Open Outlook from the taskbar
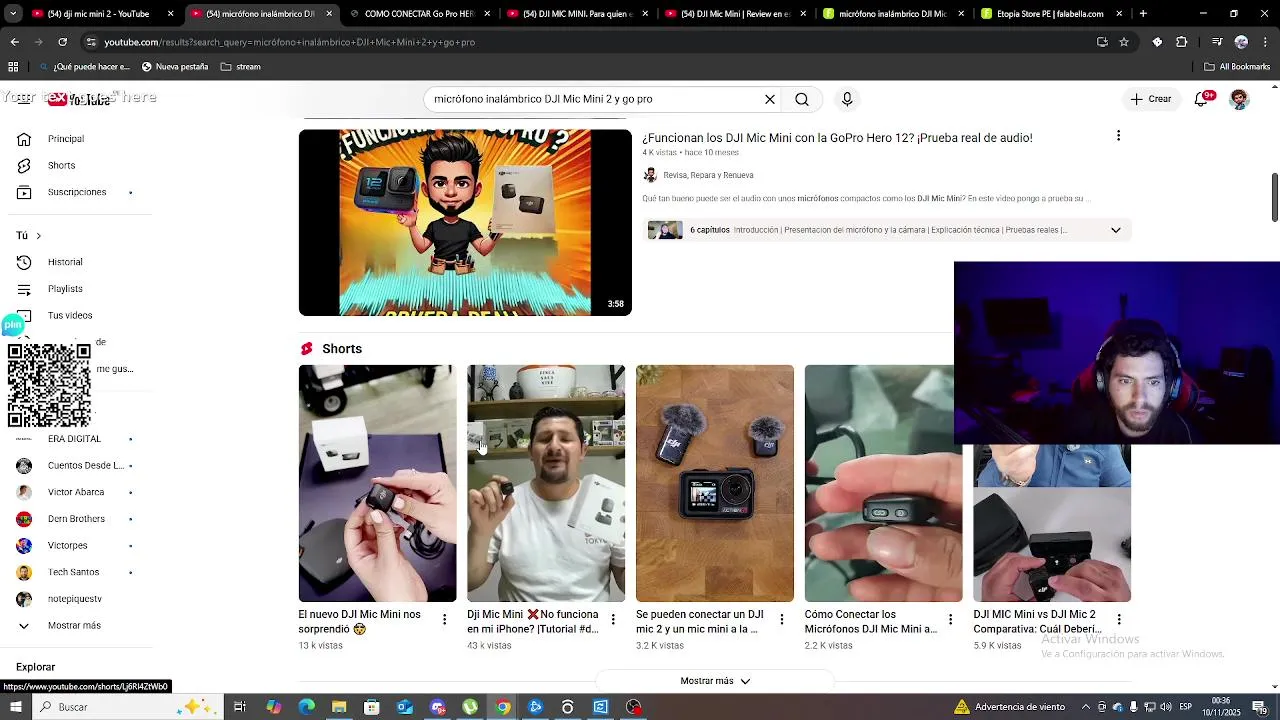The width and height of the screenshot is (1280, 720). point(404,707)
